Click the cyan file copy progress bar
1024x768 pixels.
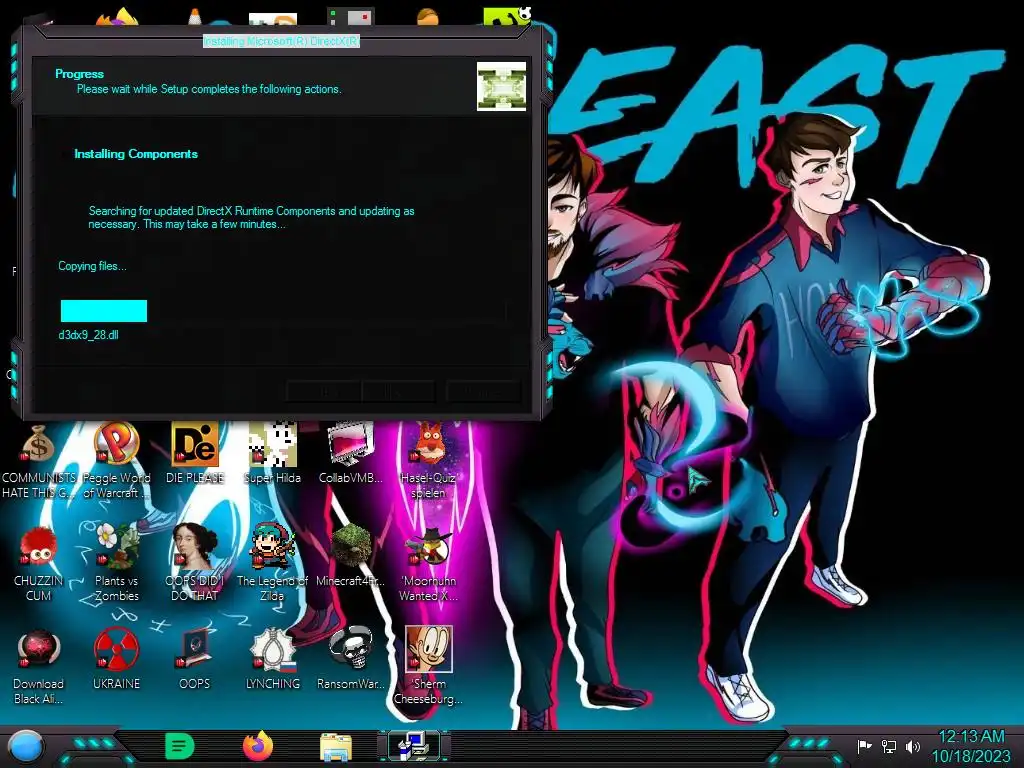[104, 311]
